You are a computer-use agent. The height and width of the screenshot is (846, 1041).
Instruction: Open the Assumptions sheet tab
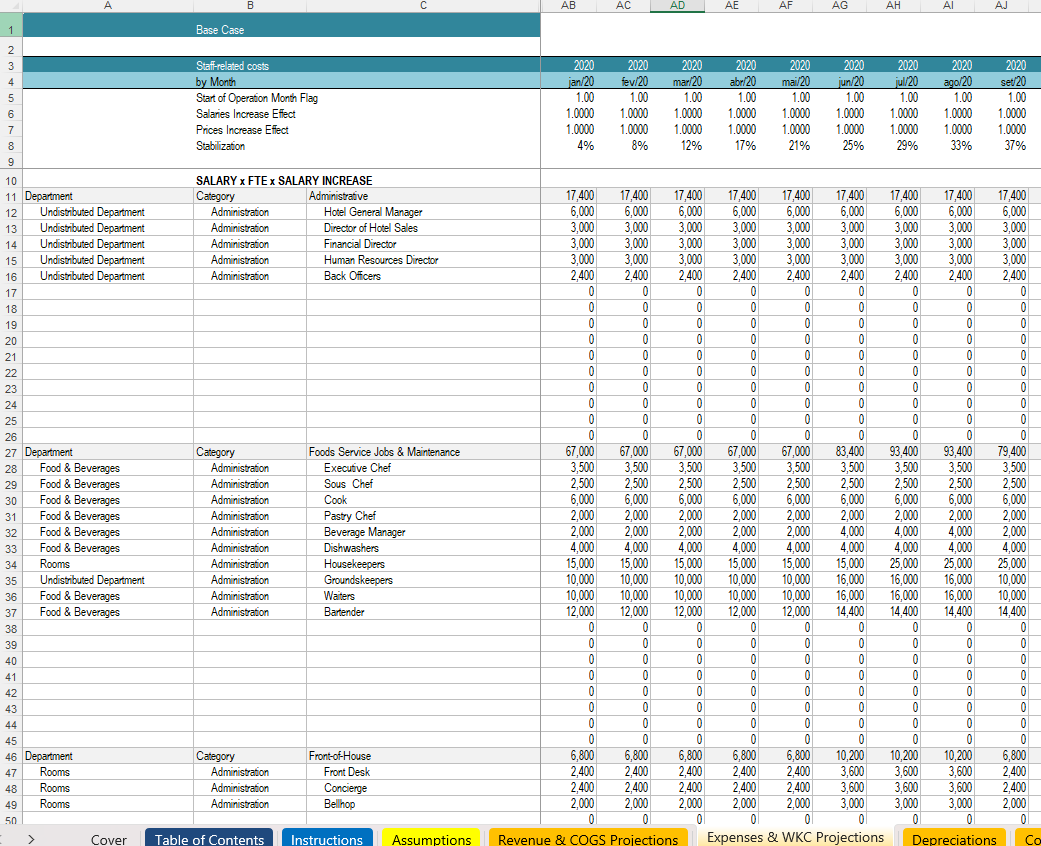[431, 839]
